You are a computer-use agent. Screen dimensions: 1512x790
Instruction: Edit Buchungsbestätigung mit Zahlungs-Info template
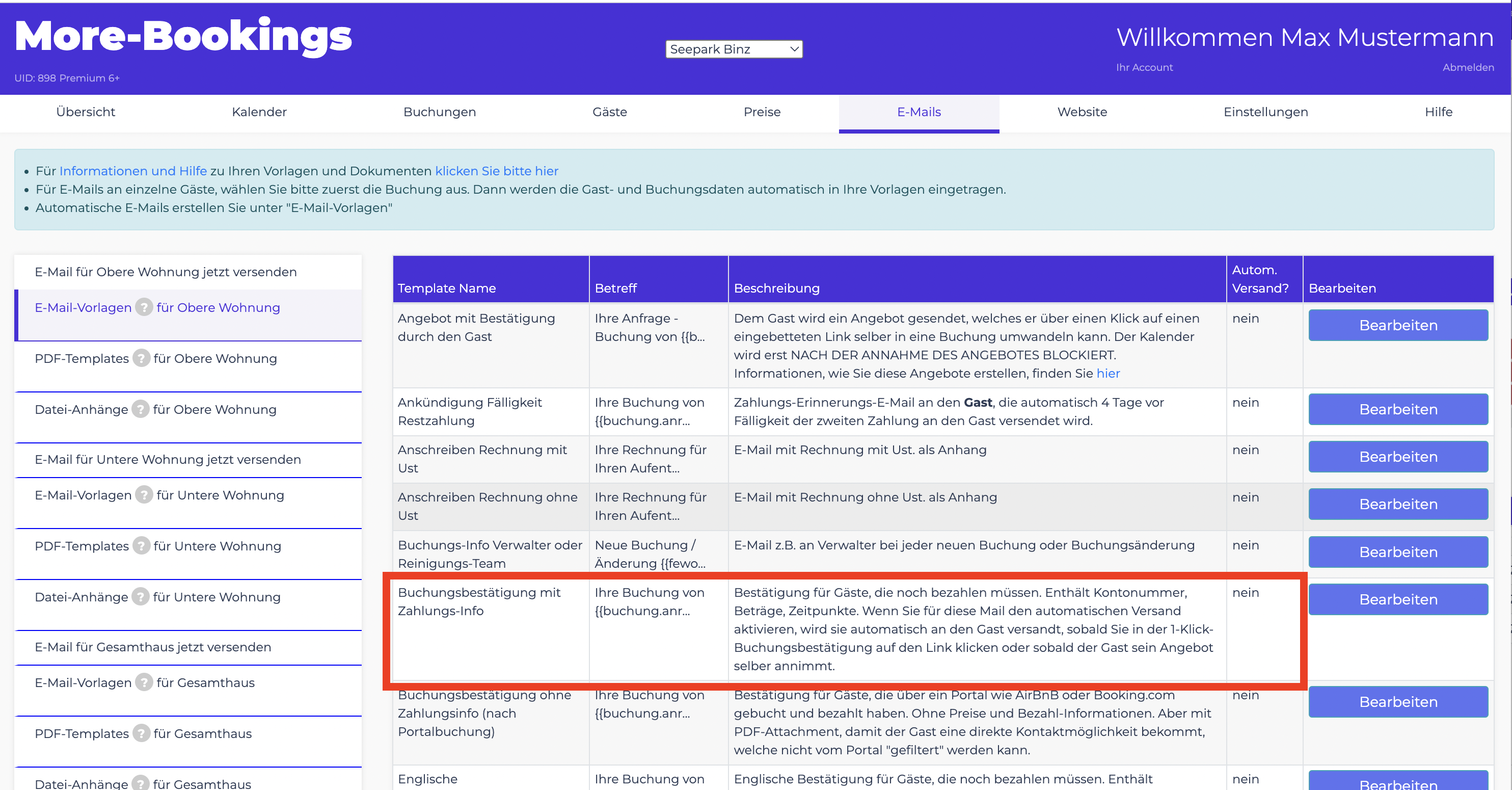pyautogui.click(x=1397, y=599)
